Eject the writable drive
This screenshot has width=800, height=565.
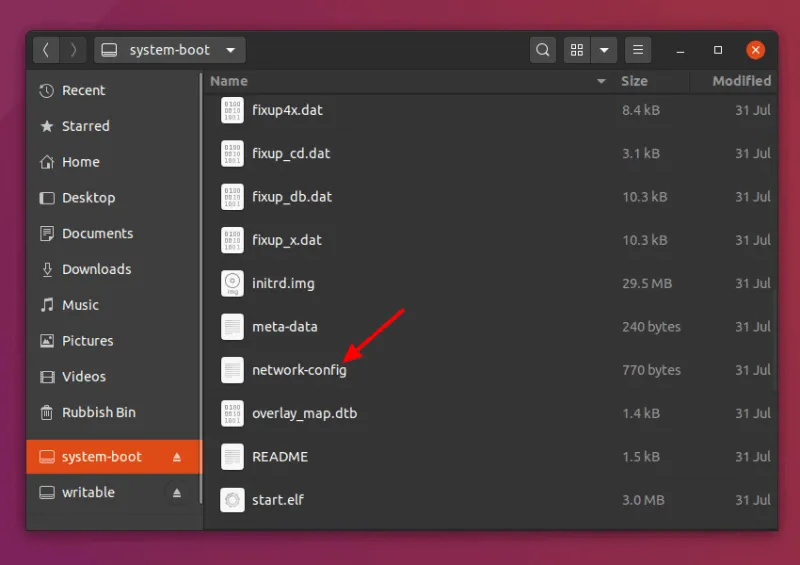tap(177, 493)
